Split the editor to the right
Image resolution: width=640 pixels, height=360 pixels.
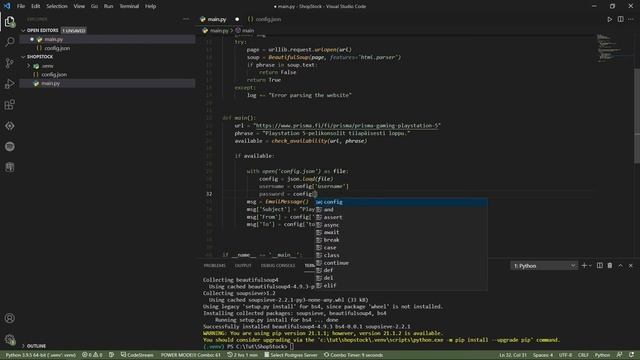[620, 19]
